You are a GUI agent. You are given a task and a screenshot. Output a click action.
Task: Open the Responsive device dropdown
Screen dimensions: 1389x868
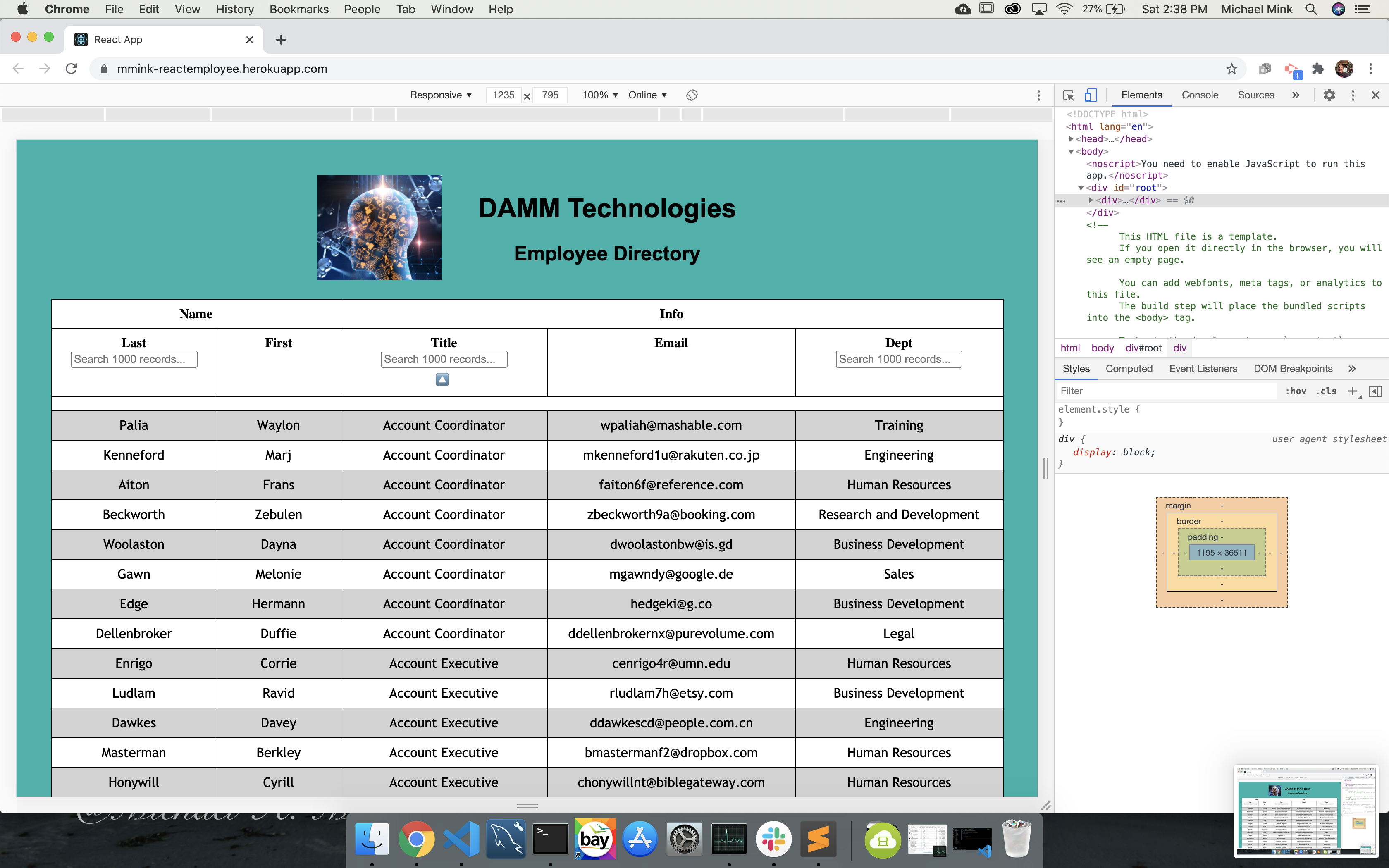tap(441, 95)
